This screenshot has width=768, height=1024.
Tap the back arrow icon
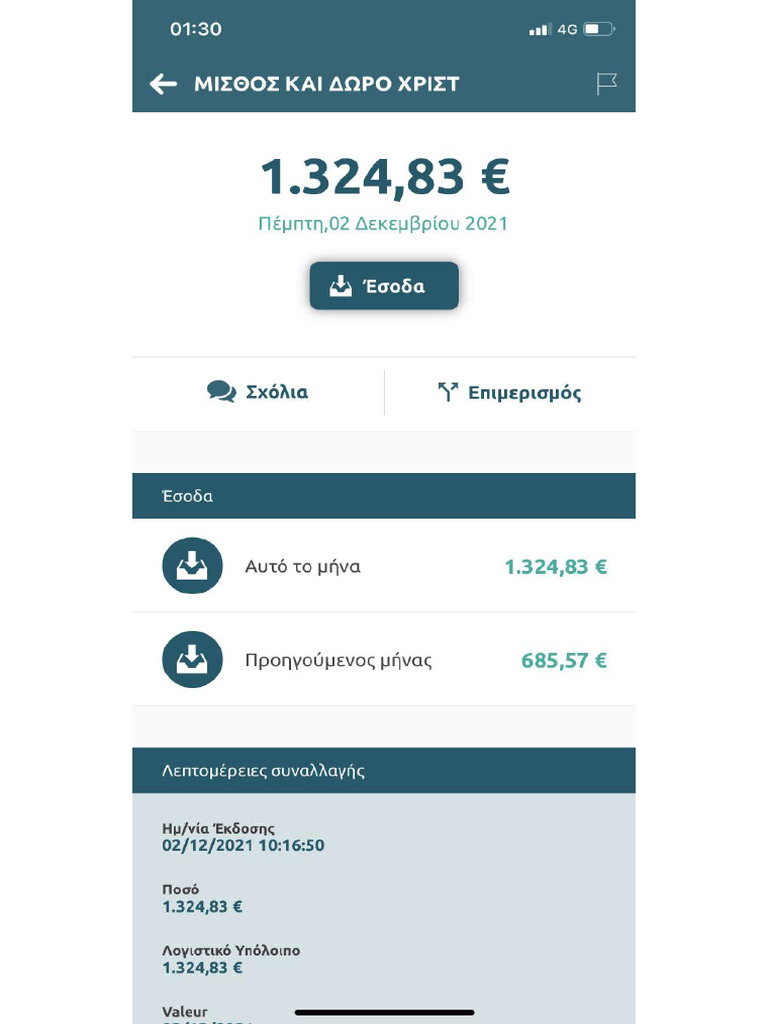point(163,84)
